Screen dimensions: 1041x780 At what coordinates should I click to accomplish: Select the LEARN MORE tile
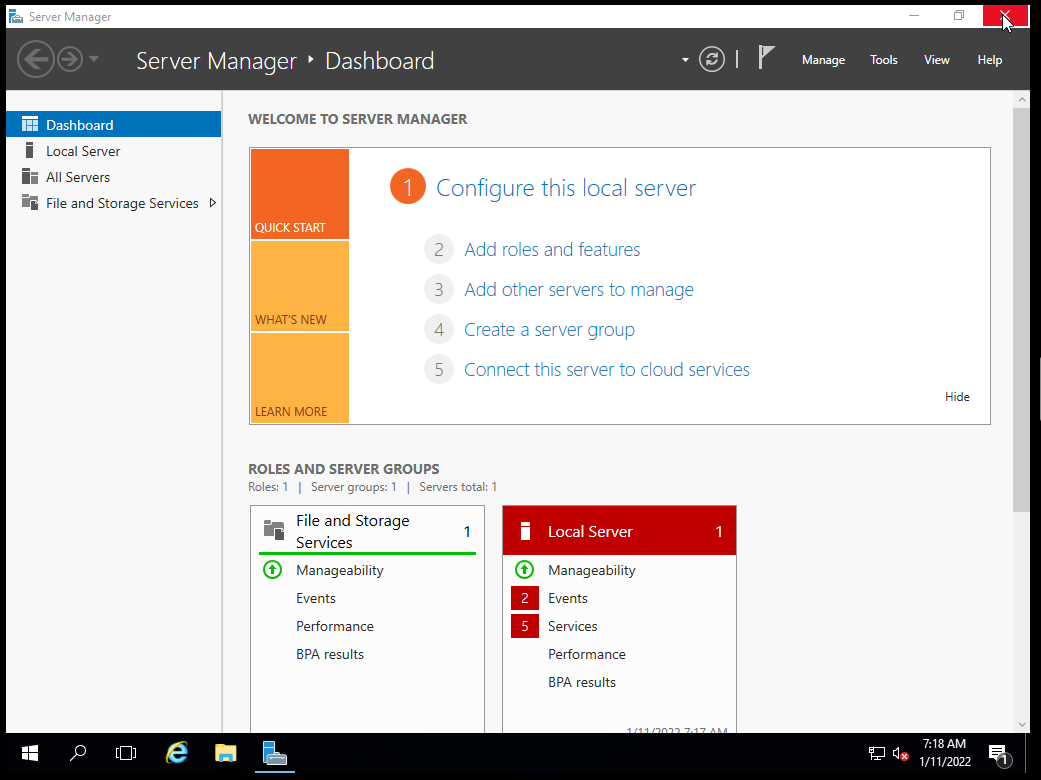pyautogui.click(x=300, y=378)
